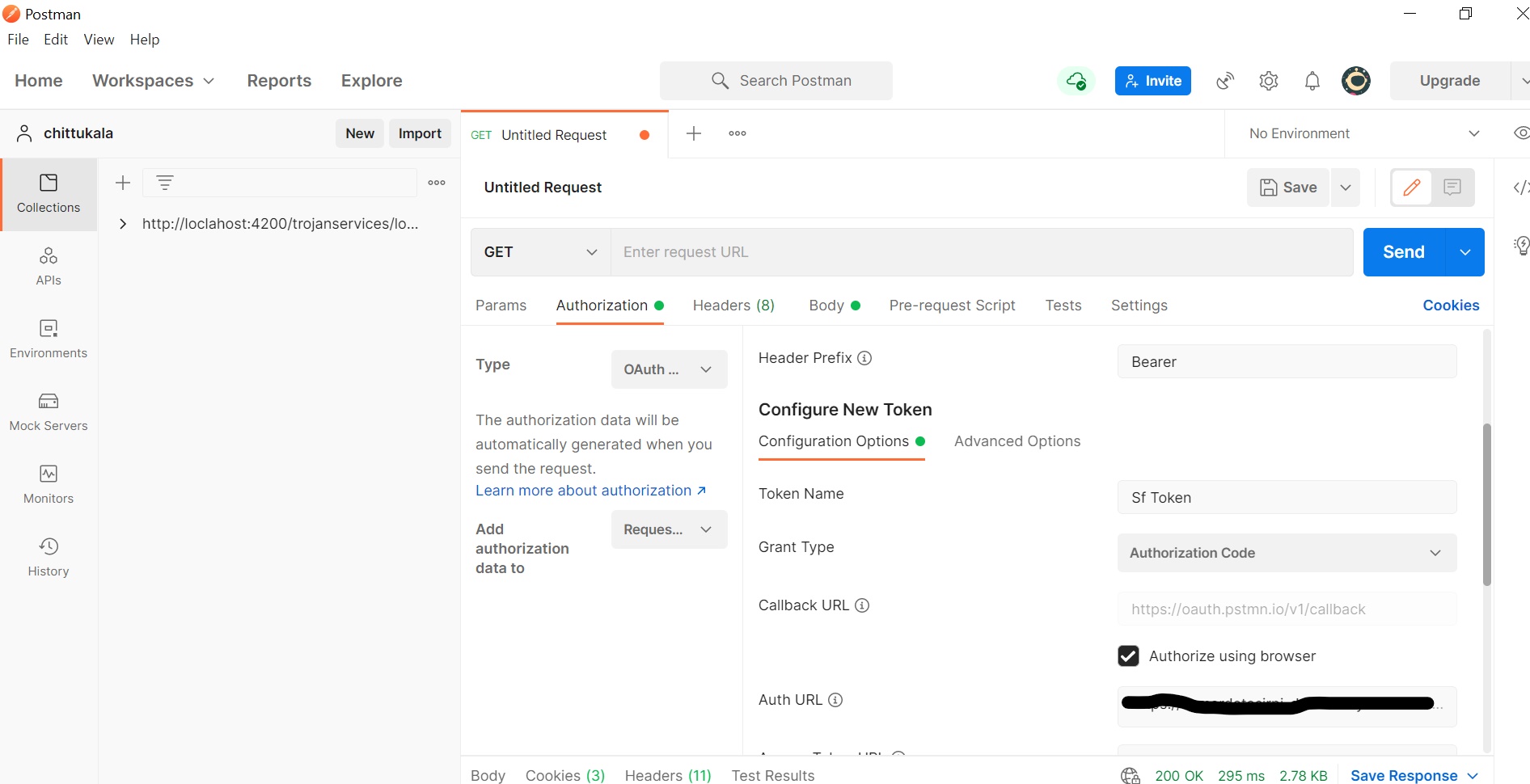Switch to the request Body tab

point(835,306)
